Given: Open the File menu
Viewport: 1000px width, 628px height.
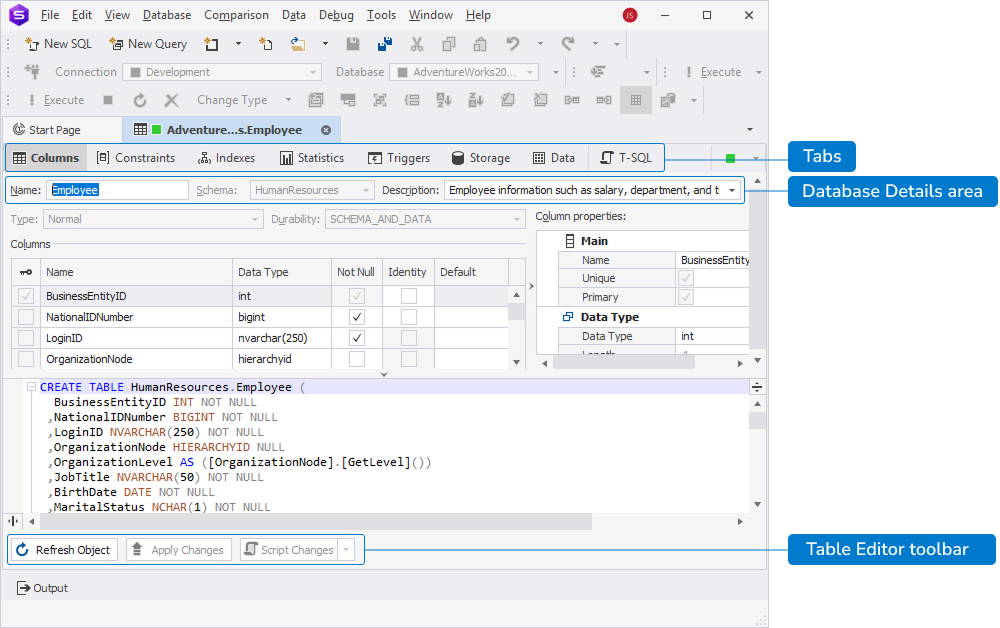Looking at the screenshot, I should [50, 15].
